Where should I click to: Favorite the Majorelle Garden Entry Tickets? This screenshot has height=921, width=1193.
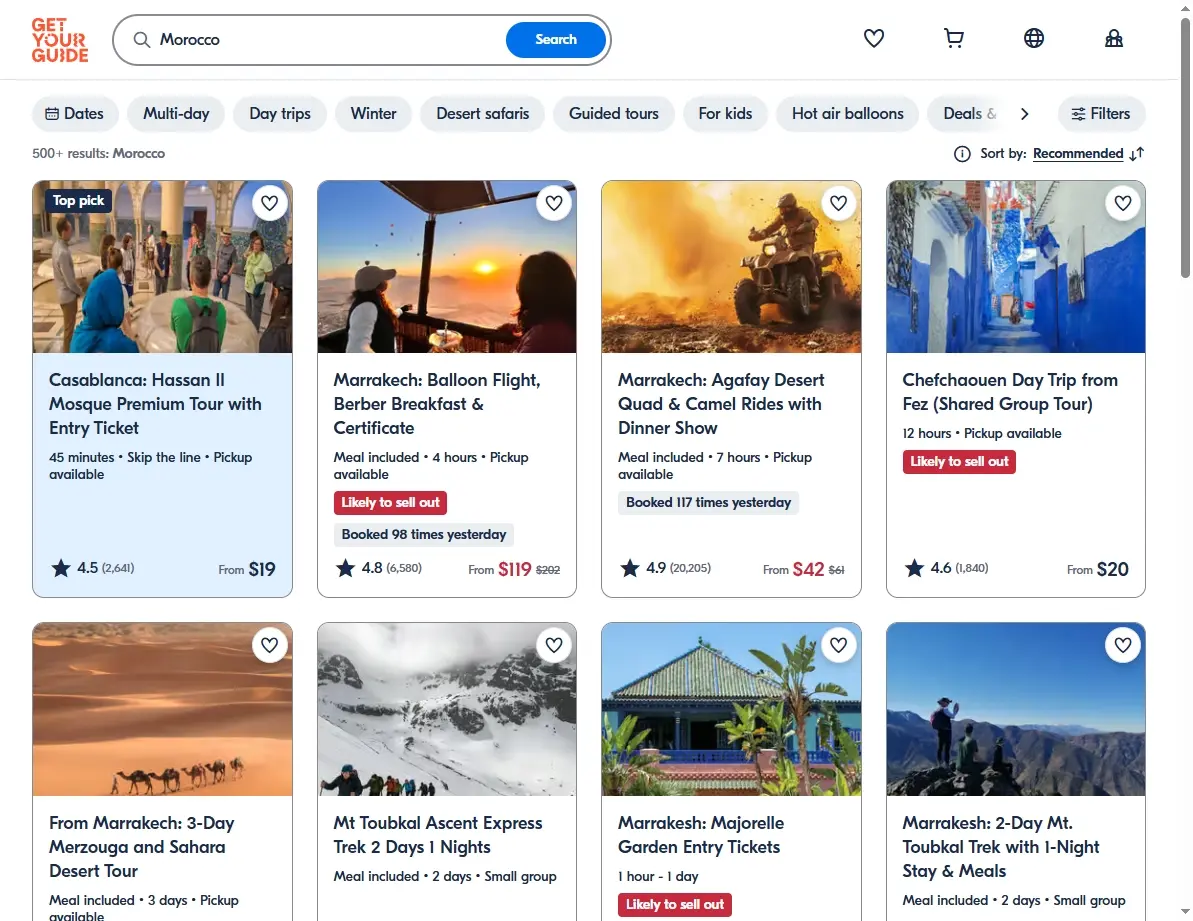pos(838,645)
